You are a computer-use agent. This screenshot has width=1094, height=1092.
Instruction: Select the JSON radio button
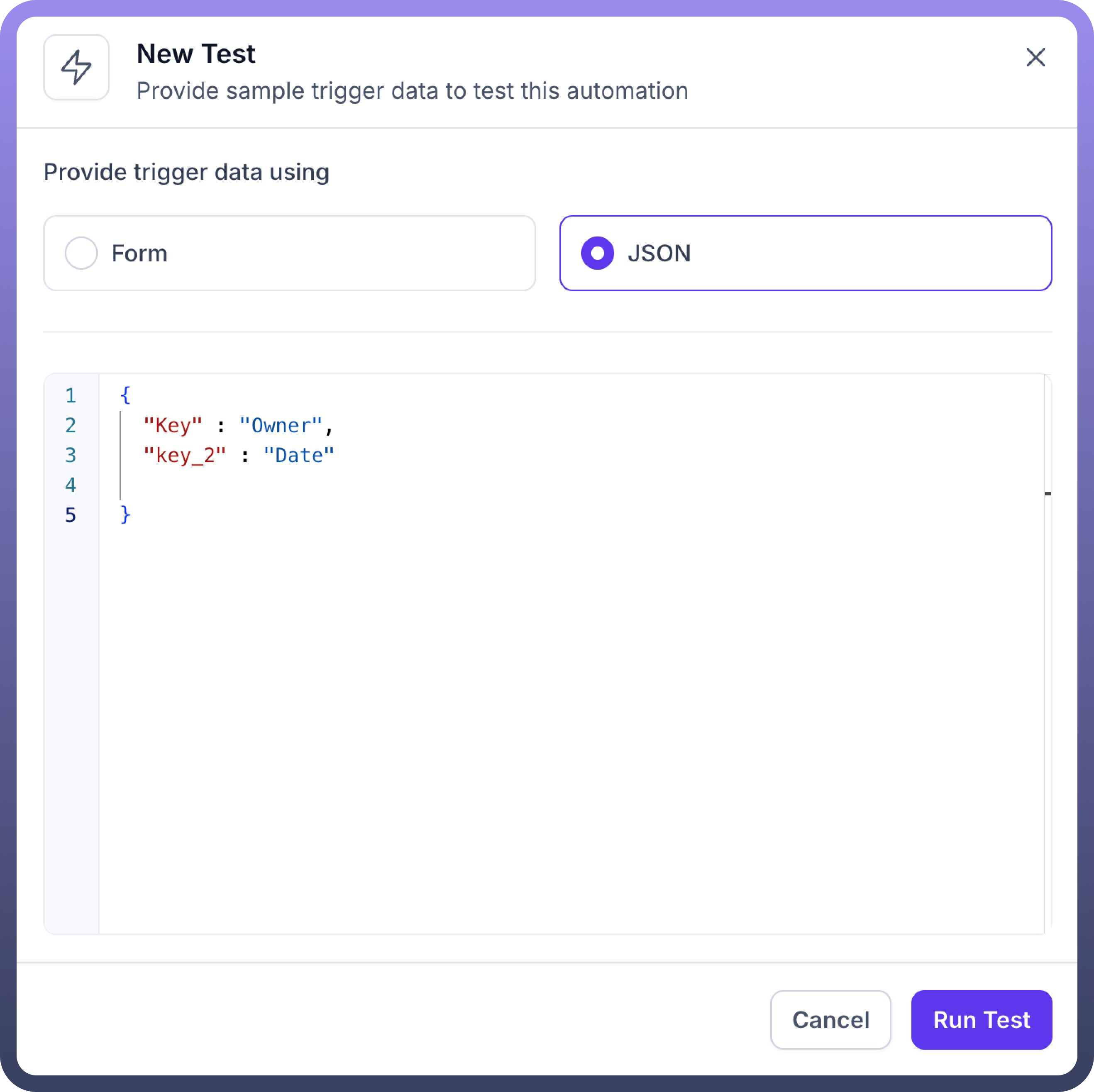coord(597,253)
